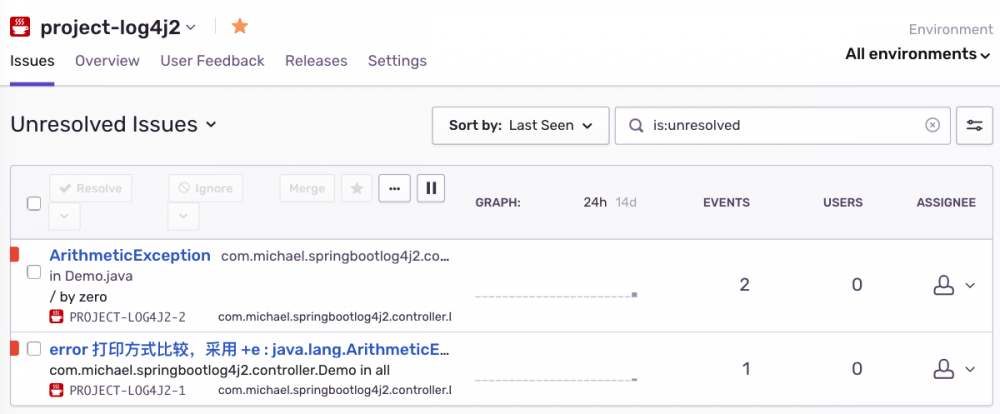
Task: Expand the assignee dropdown for PROJECT-LOG4J2-2
Action: [x=970, y=285]
